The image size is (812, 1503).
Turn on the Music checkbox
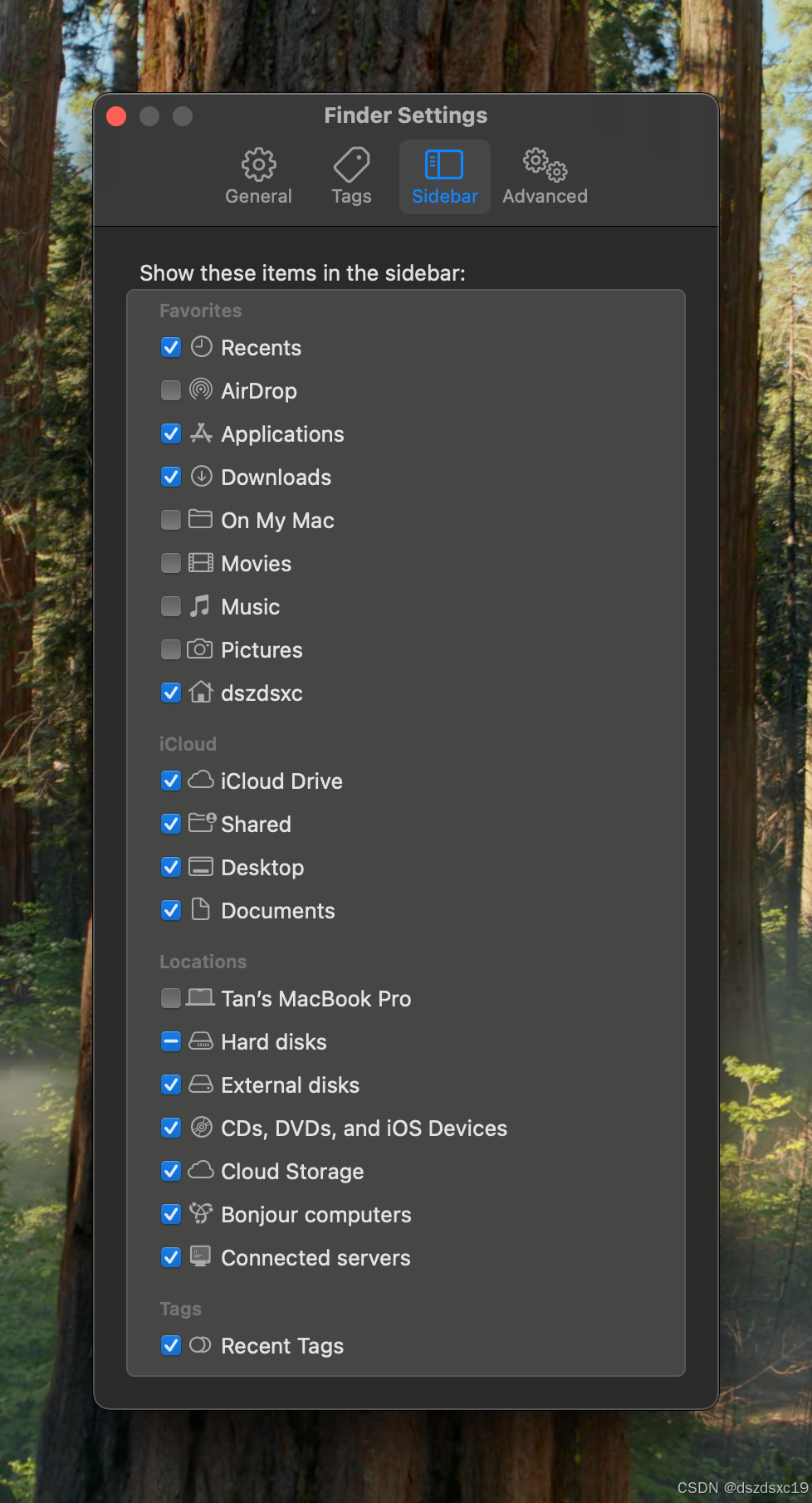(x=171, y=606)
